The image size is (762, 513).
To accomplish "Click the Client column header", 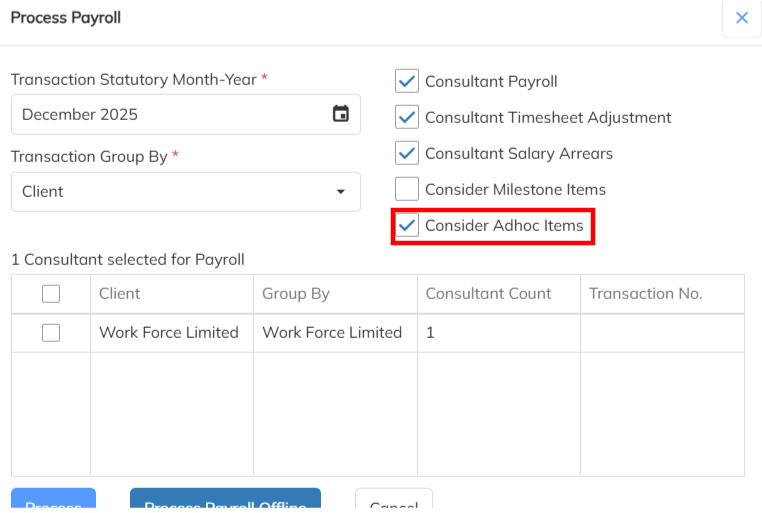I will (x=120, y=294).
